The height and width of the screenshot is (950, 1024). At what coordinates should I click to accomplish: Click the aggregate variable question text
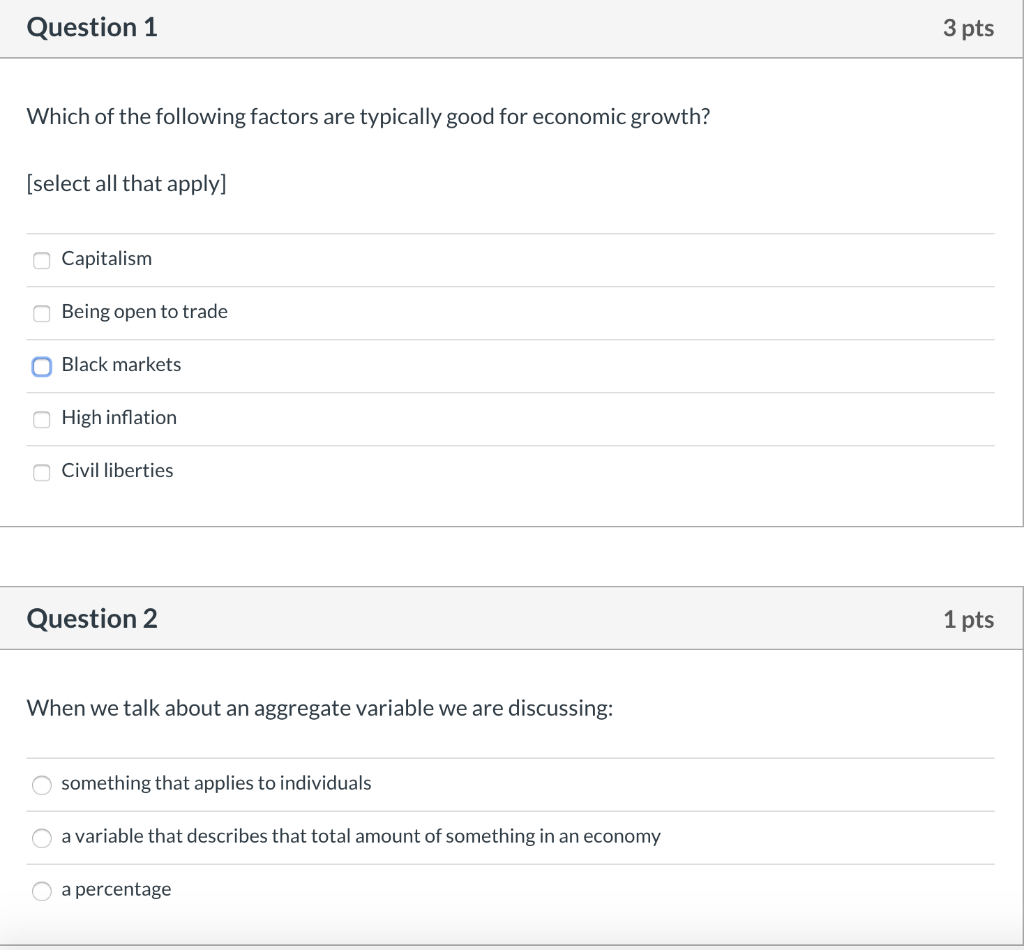coord(320,708)
